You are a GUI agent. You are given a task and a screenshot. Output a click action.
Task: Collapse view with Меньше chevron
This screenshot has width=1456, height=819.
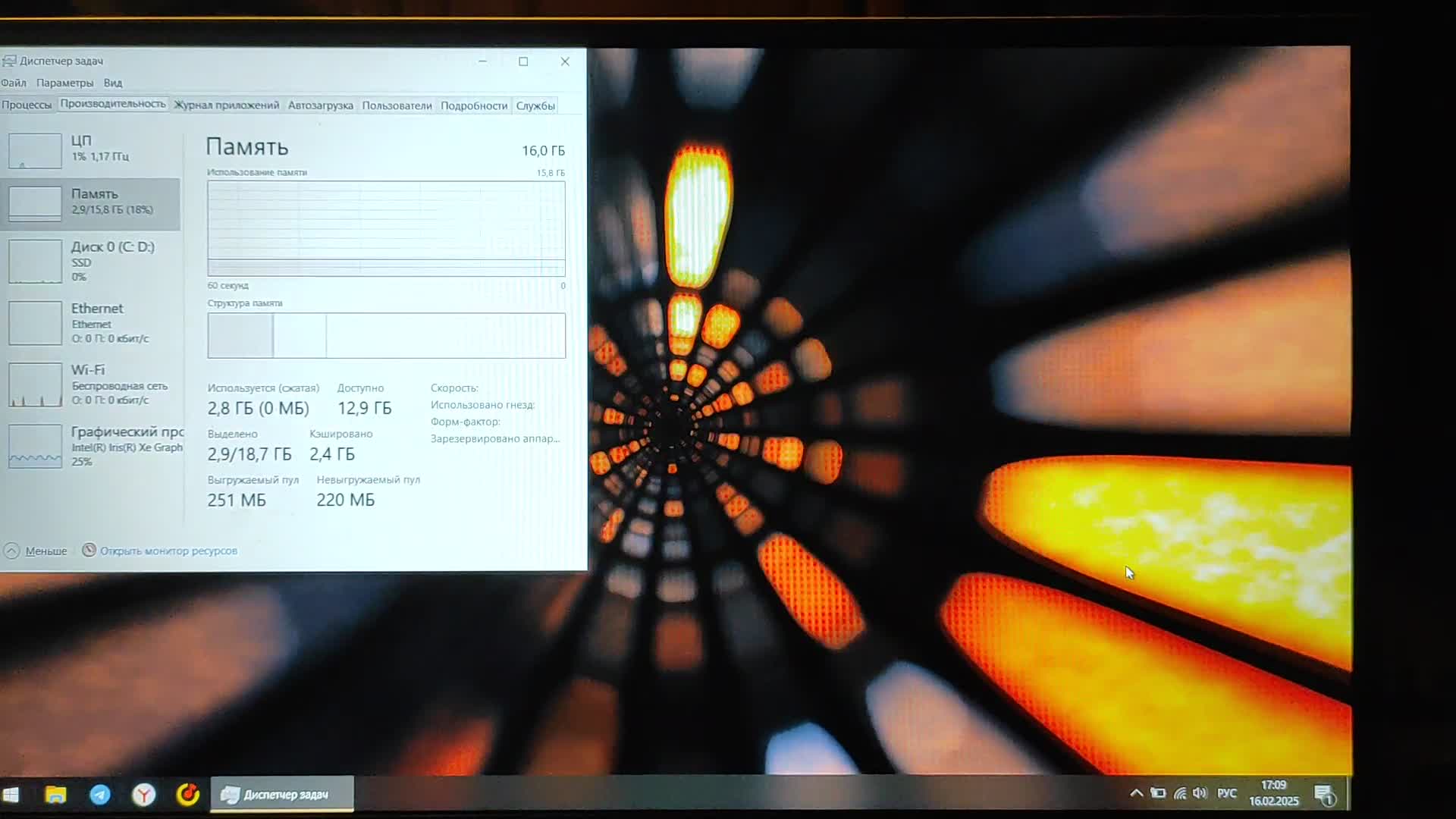(x=12, y=551)
